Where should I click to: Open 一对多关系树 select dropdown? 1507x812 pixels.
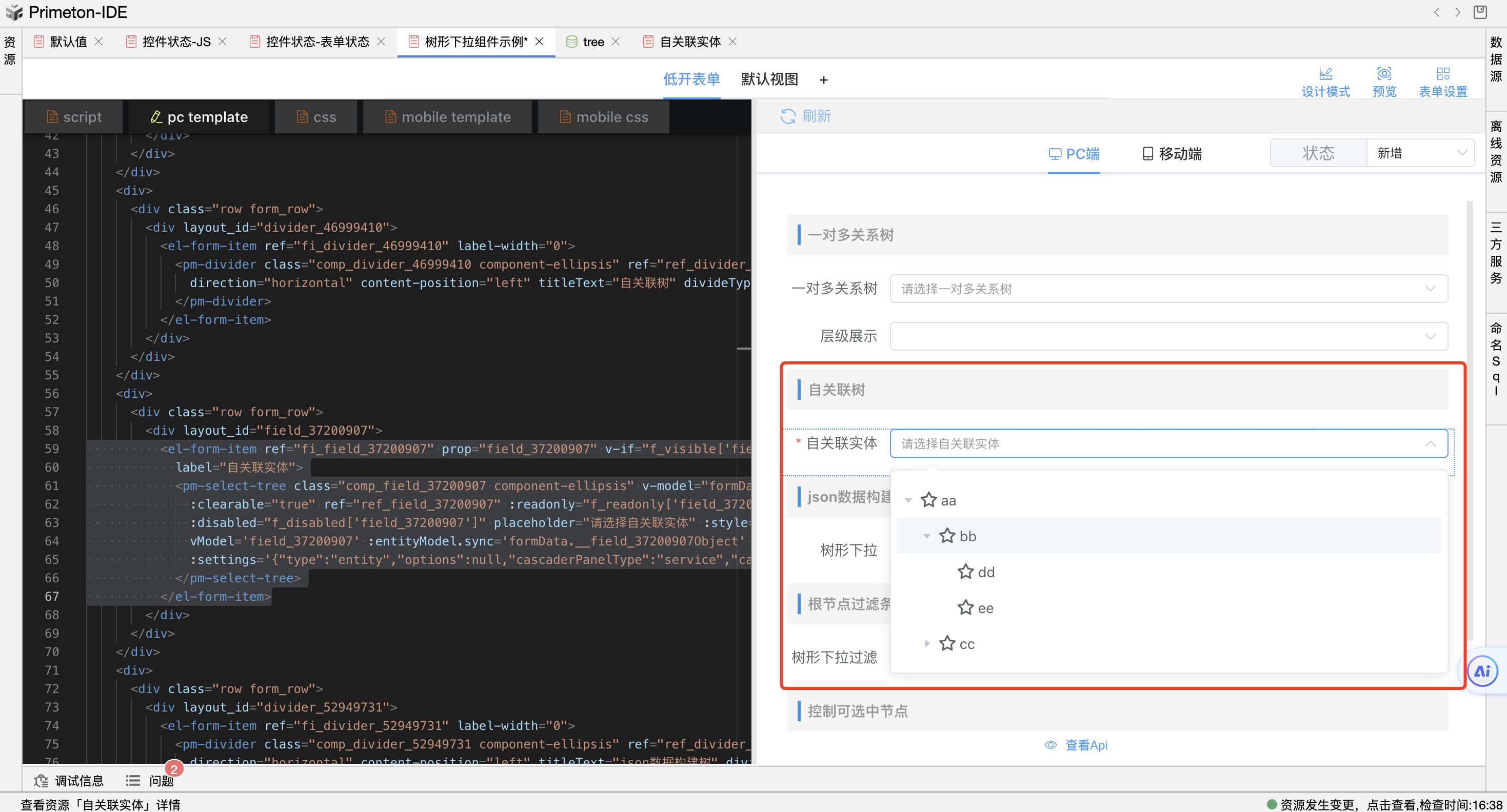pyautogui.click(x=1168, y=289)
